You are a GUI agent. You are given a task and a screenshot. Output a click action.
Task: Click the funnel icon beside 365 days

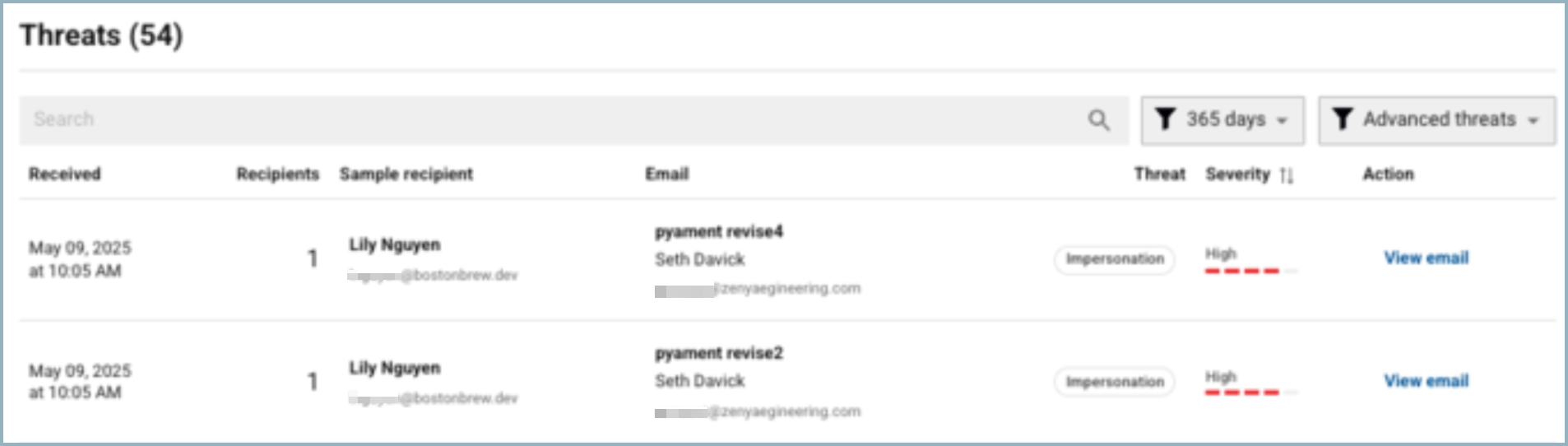[1165, 119]
